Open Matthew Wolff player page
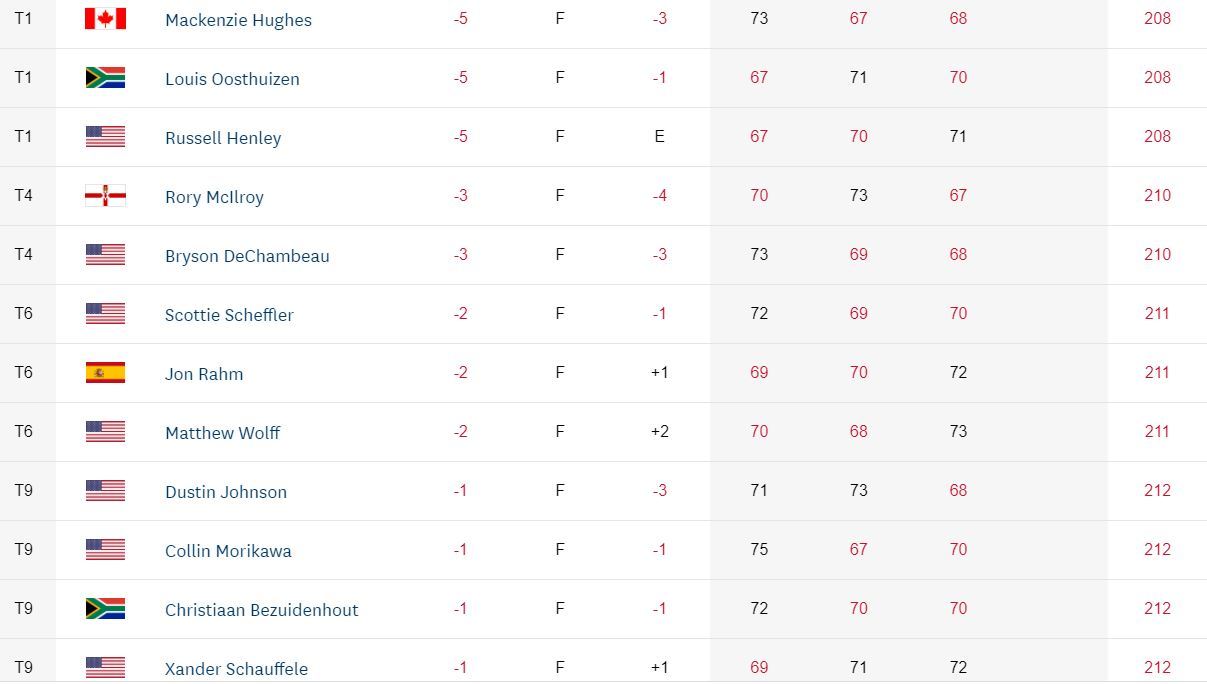This screenshot has width=1207, height=684. pos(222,433)
